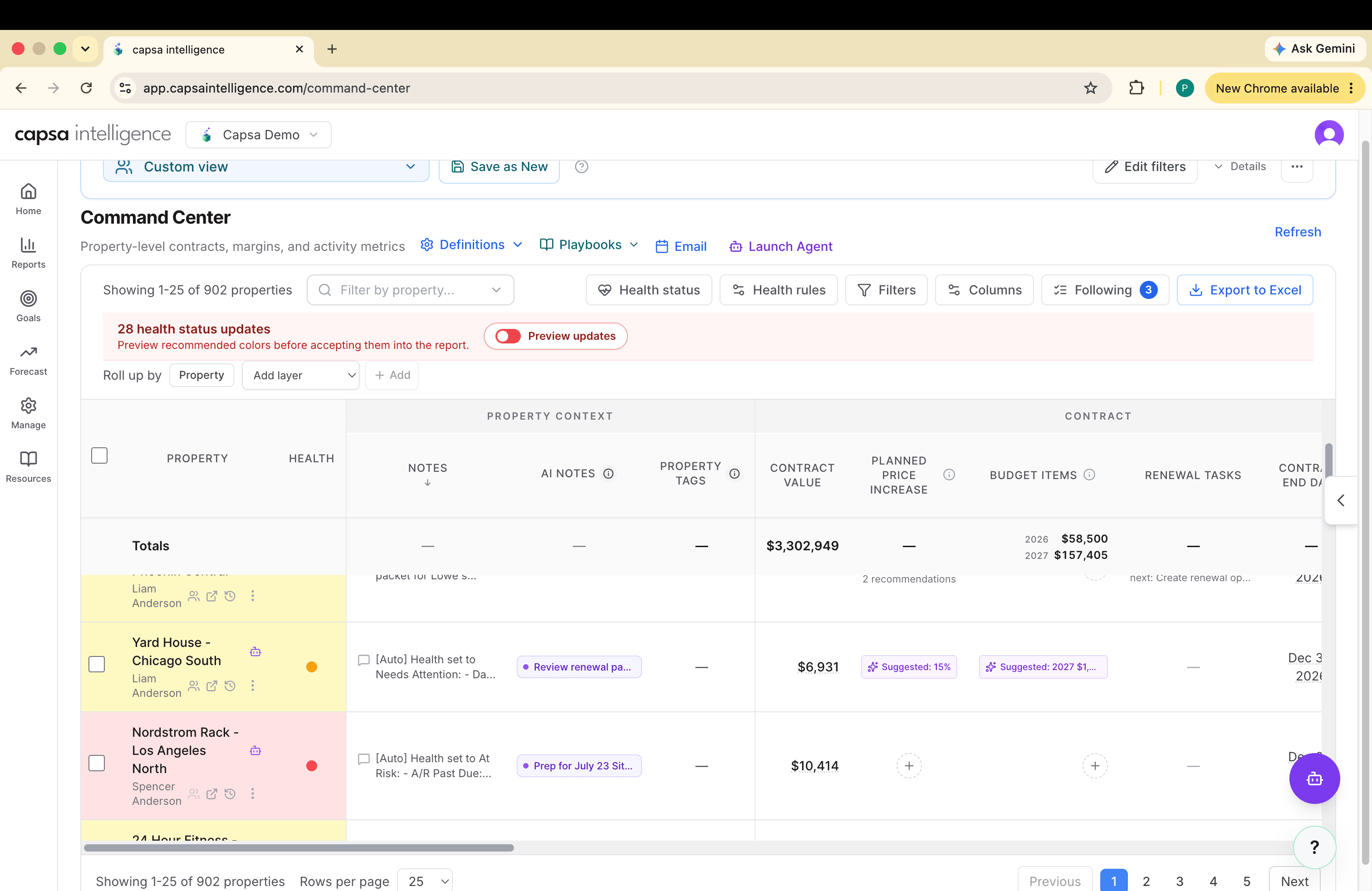The image size is (1372, 891).
Task: Click Export to Excel
Action: [1245, 290]
